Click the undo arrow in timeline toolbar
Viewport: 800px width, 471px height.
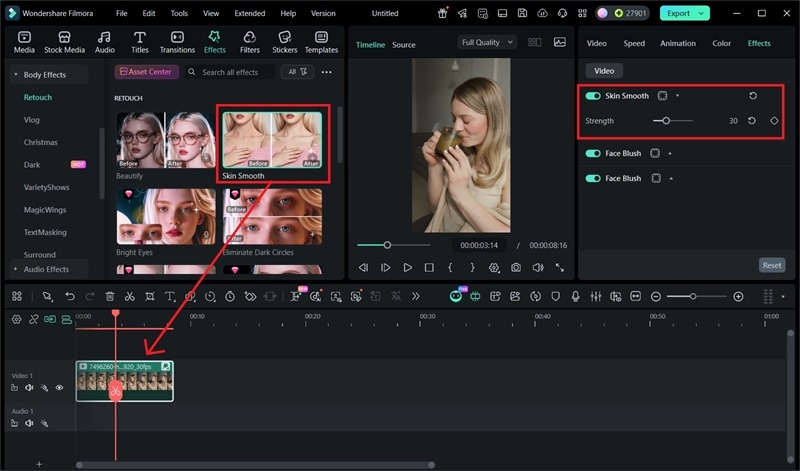coord(69,297)
